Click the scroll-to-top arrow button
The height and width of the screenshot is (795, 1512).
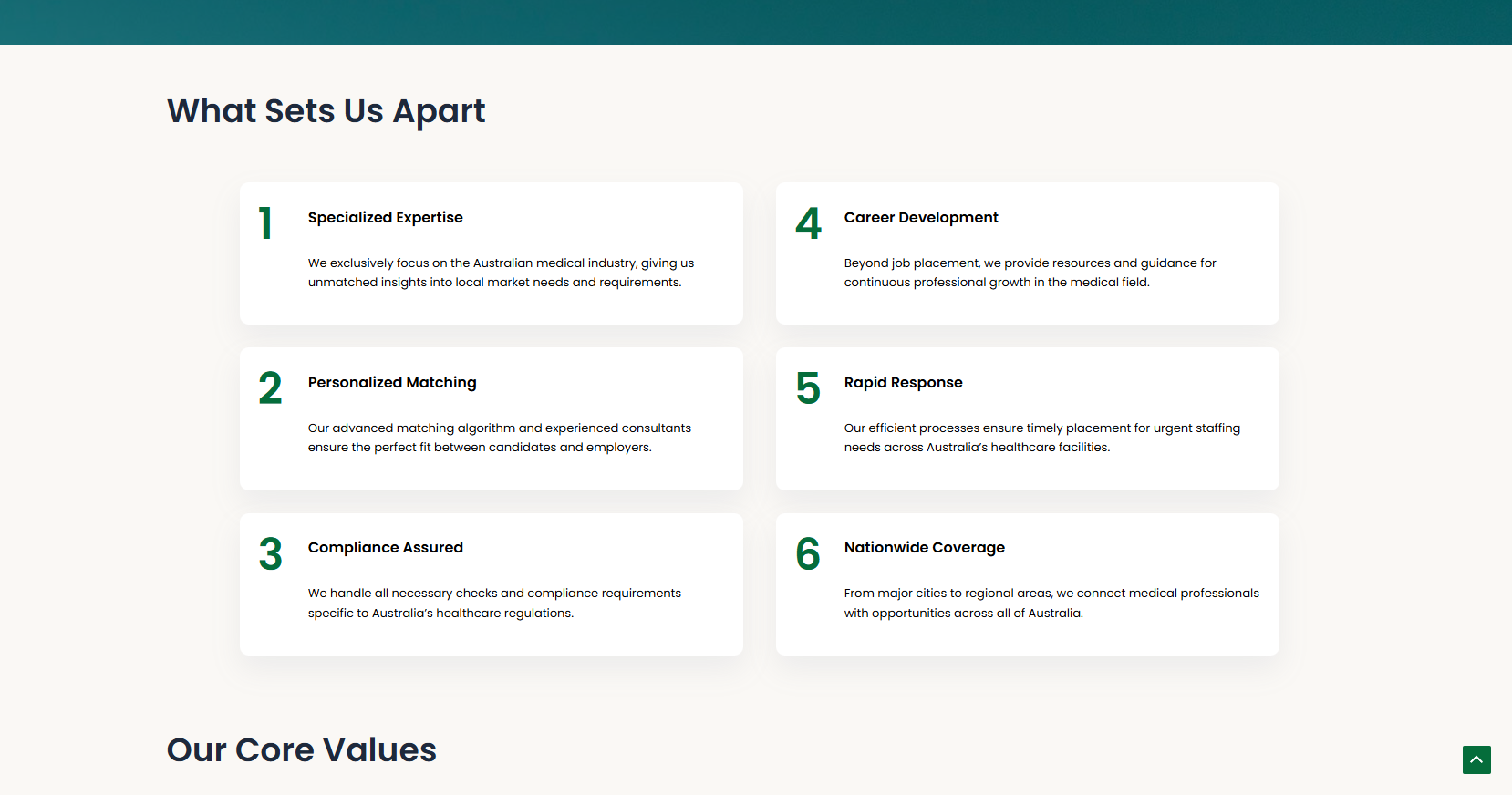(1476, 759)
